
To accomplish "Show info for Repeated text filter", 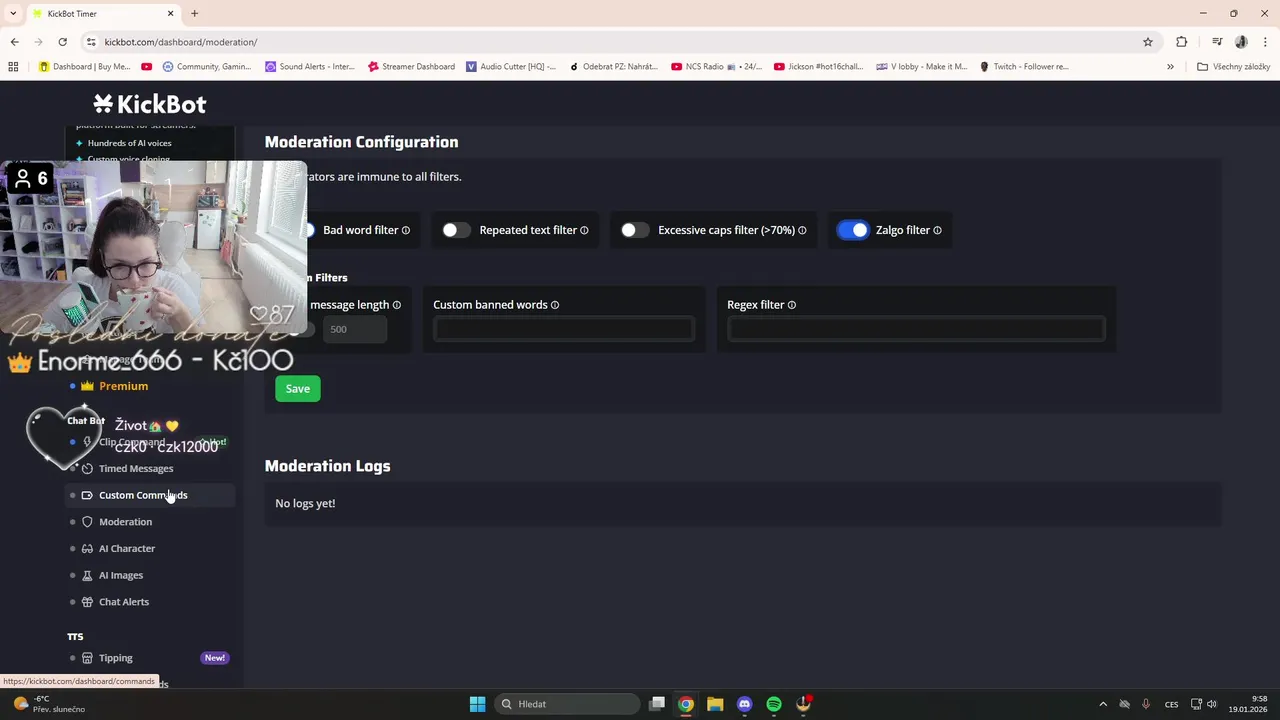I will (x=584, y=230).
